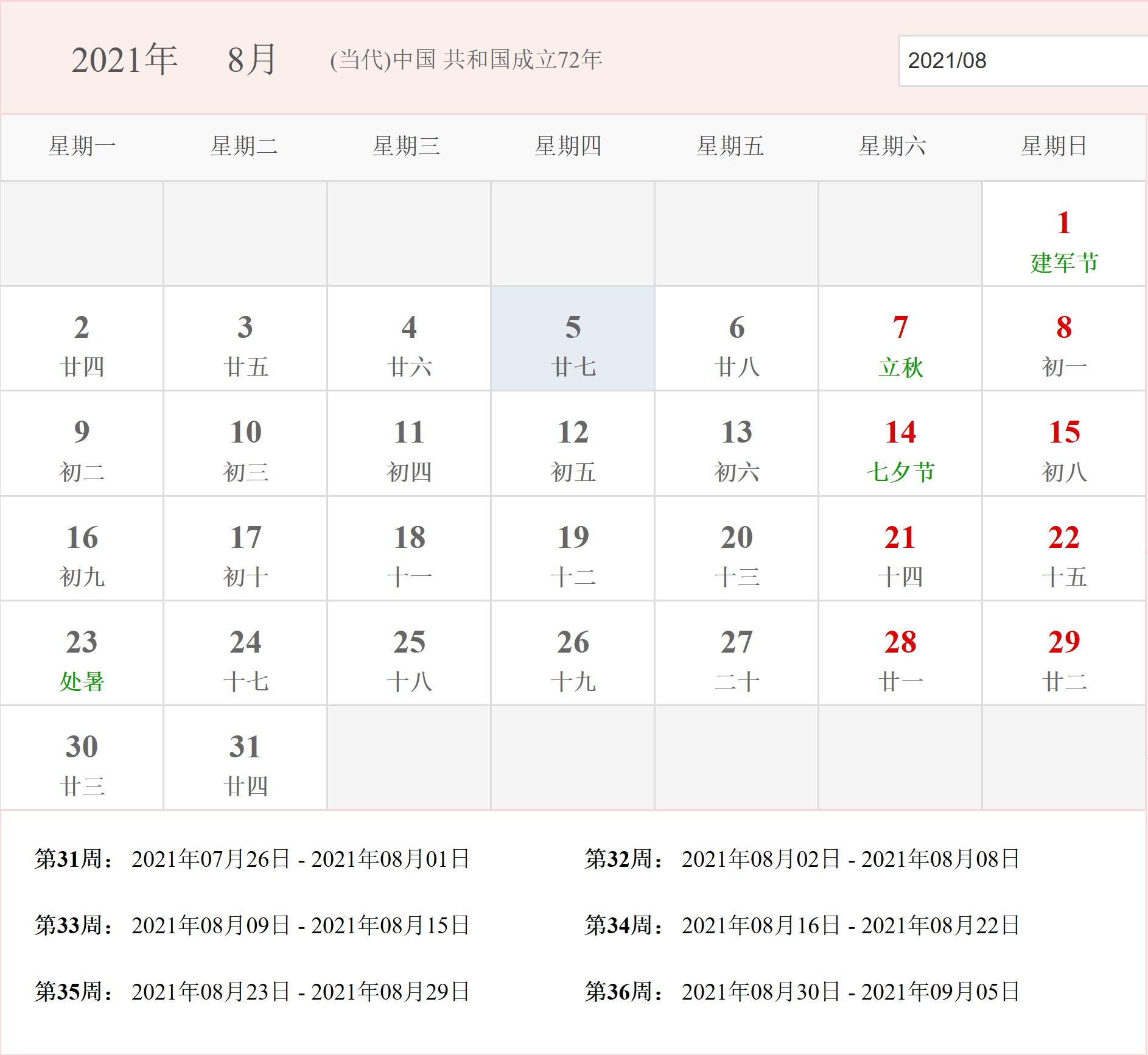Choose August 25 十八 cell
This screenshot has height=1055, width=1148.
(x=409, y=653)
